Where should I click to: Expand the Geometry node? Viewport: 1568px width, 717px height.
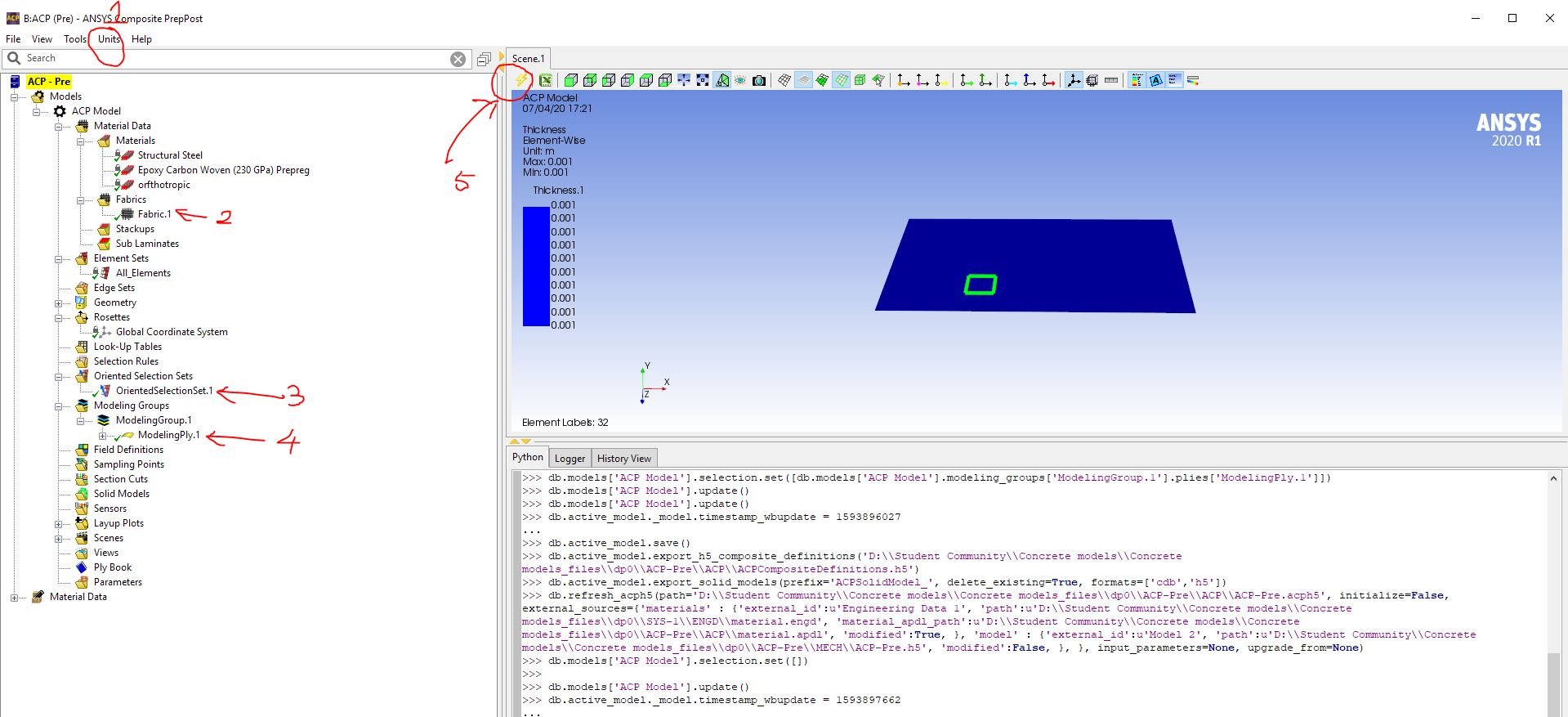58,302
